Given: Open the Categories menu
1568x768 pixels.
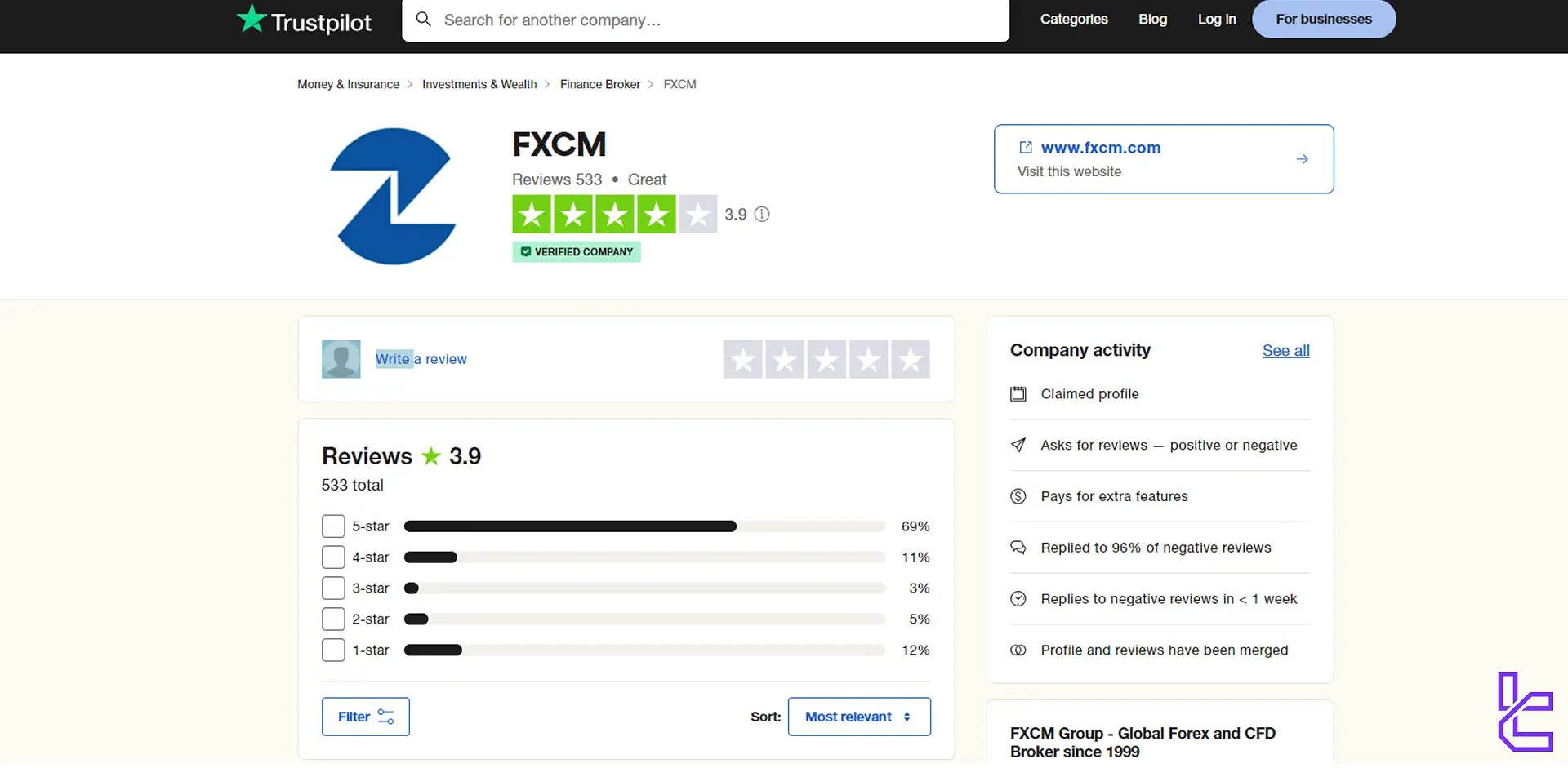Looking at the screenshot, I should (1074, 19).
